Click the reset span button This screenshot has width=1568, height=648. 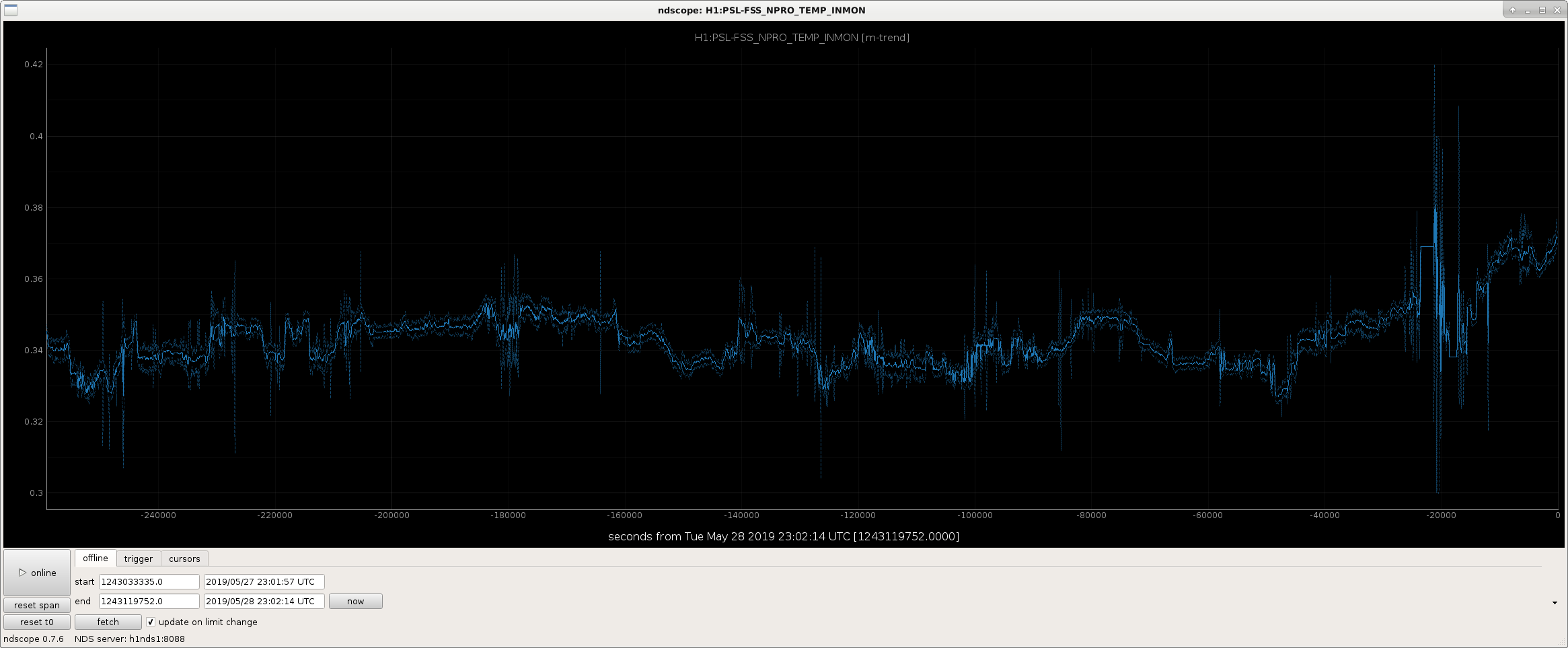point(37,605)
